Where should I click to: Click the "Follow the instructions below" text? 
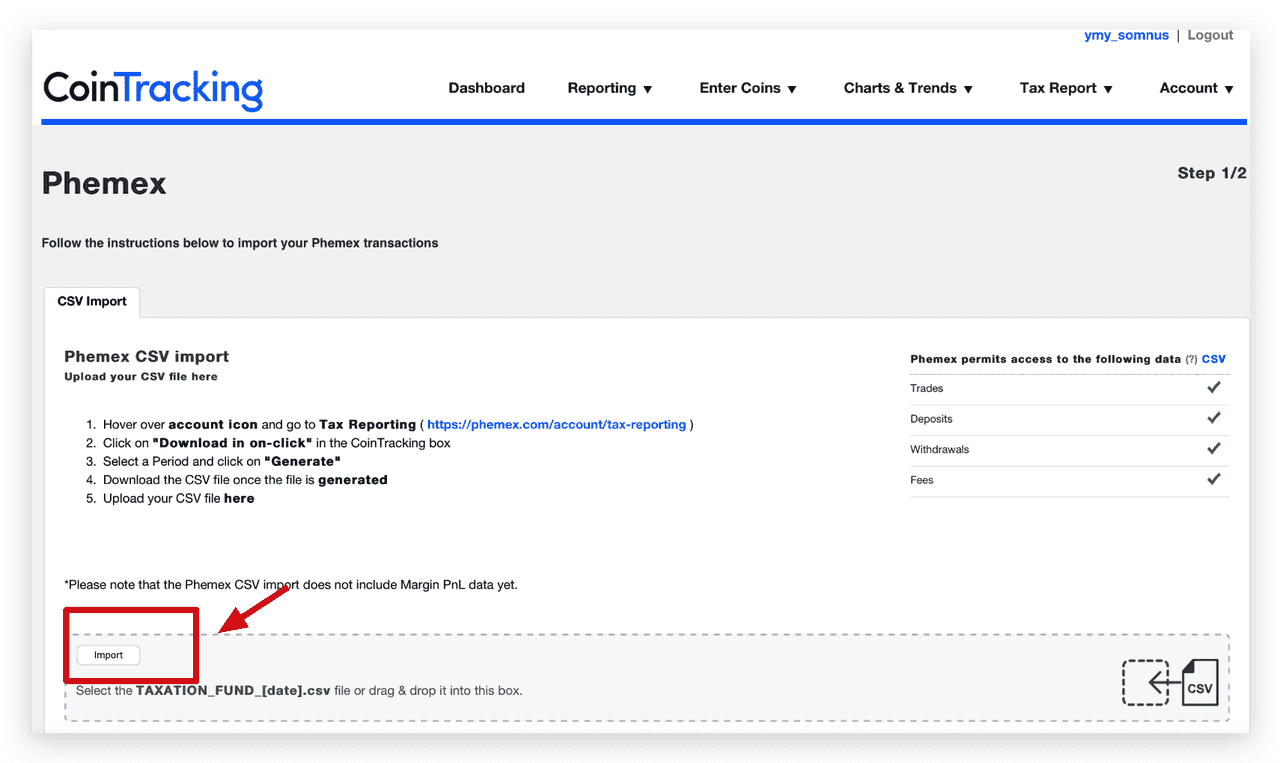[x=240, y=243]
